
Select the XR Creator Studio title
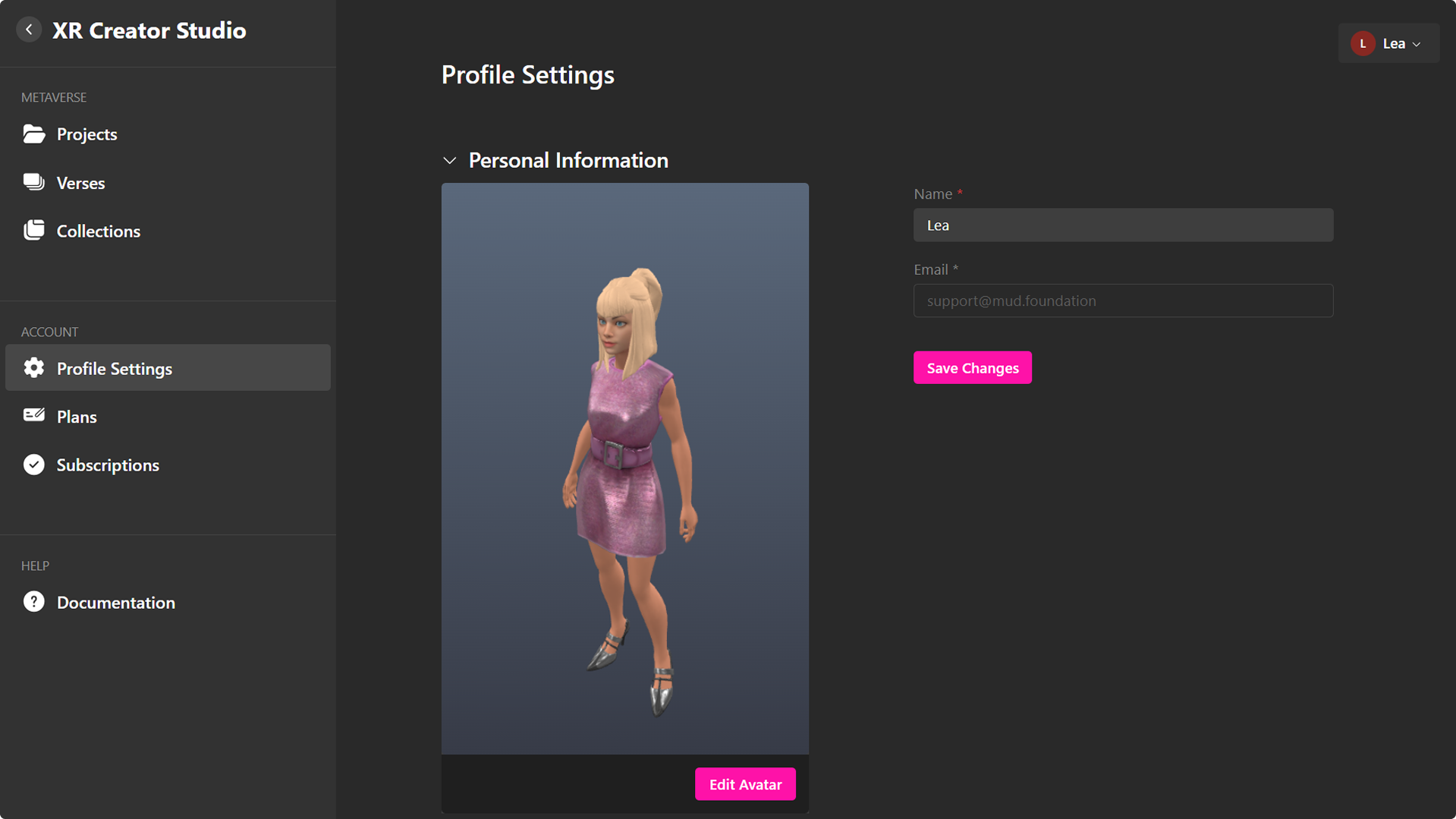(149, 30)
